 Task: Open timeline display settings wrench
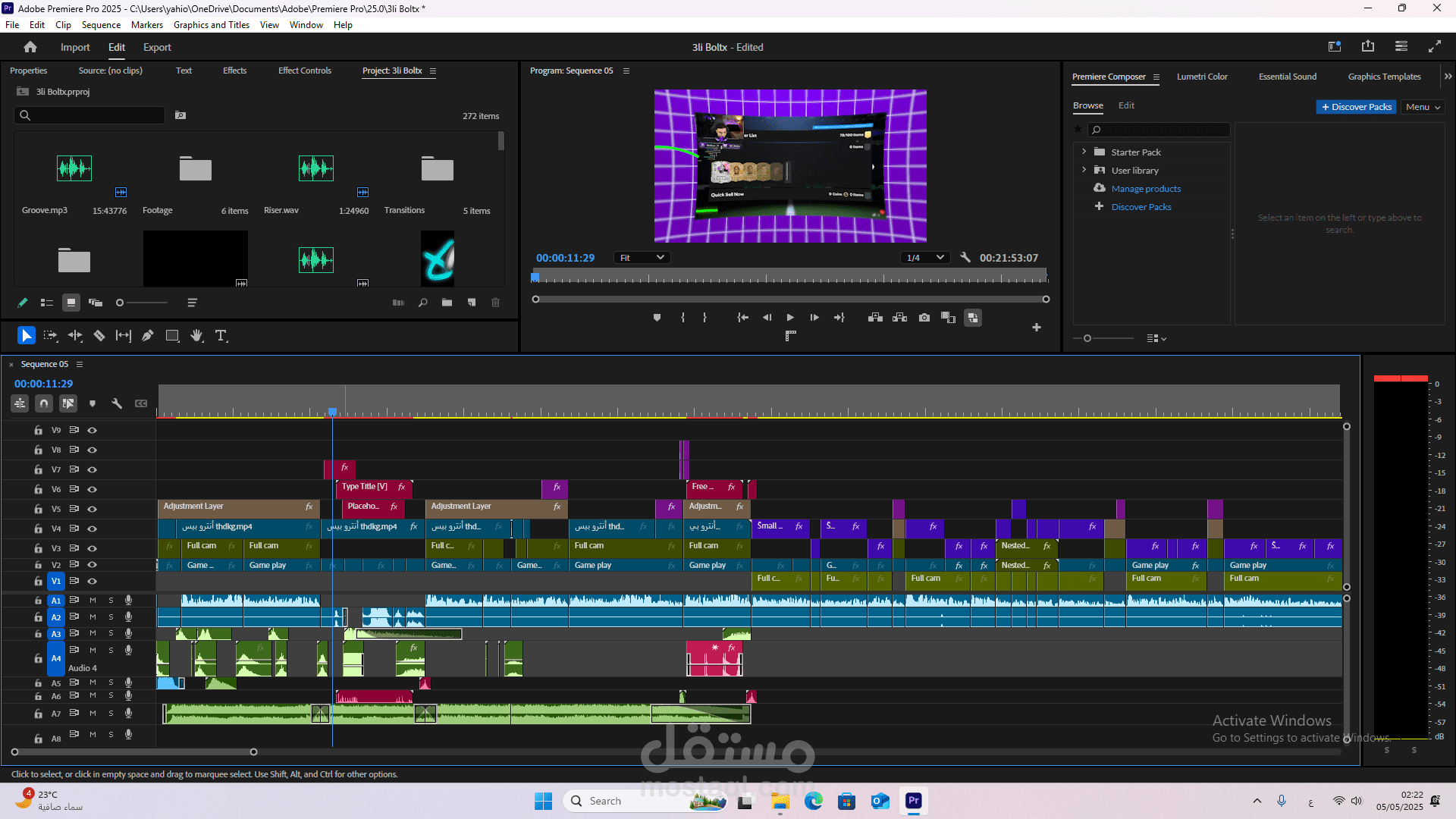point(117,403)
